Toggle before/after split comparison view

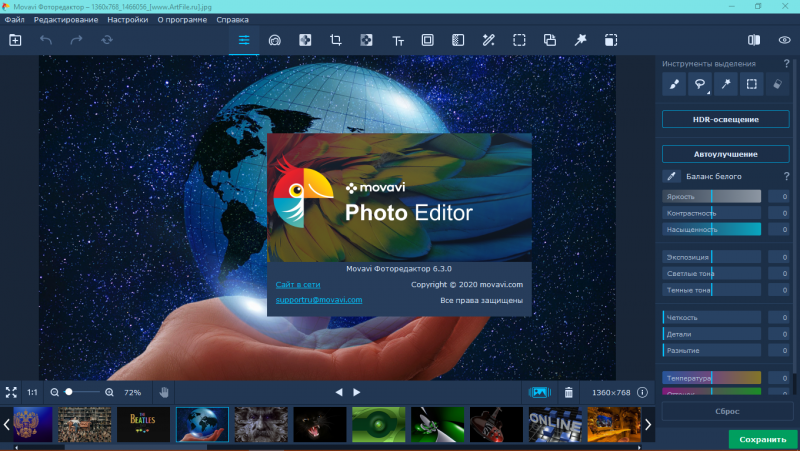tap(755, 40)
